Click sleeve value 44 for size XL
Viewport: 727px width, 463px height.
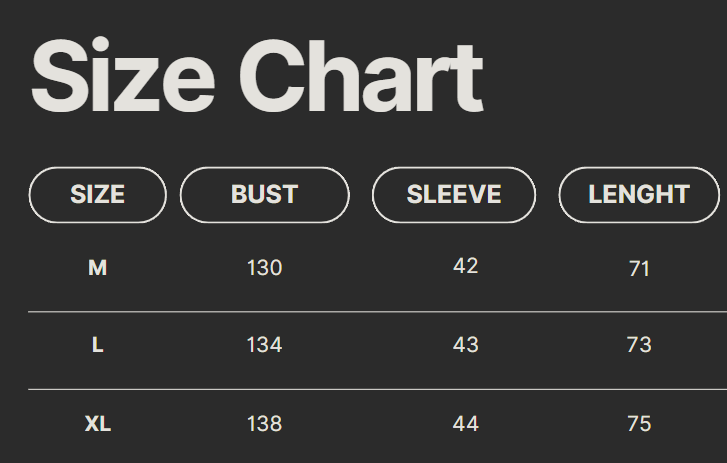point(465,424)
